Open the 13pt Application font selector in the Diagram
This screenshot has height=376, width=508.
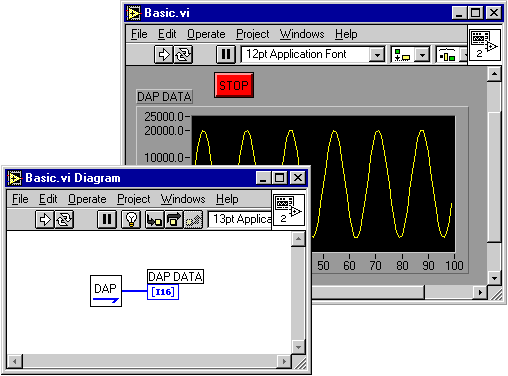coord(240,220)
